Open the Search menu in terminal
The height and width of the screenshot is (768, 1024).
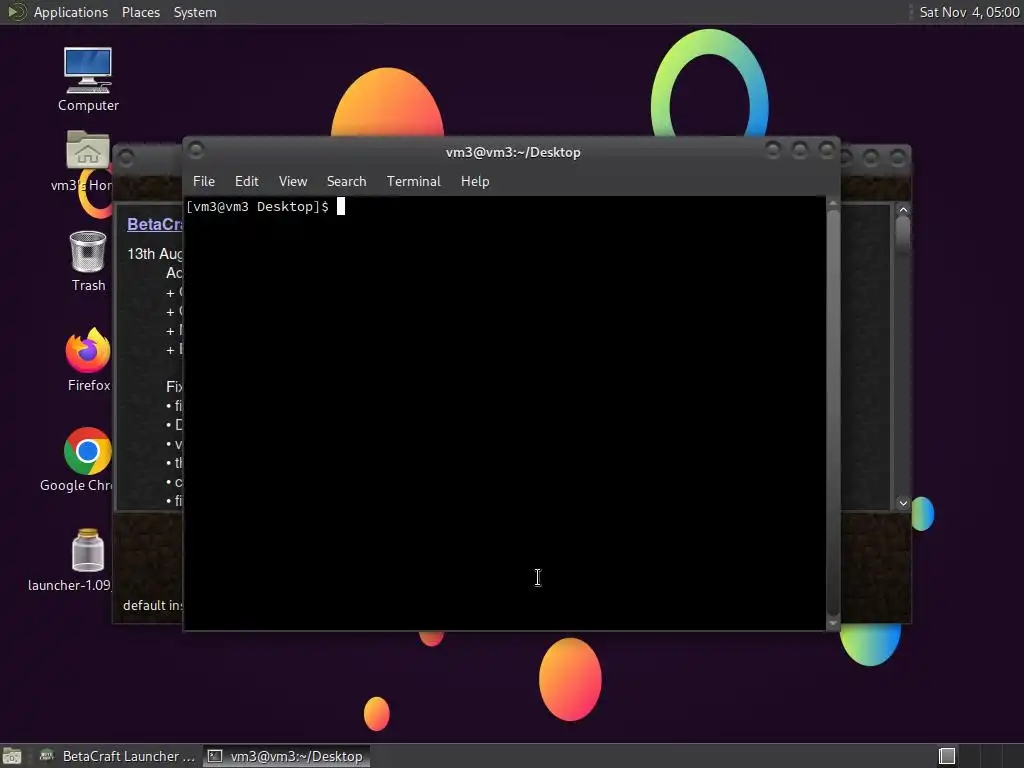pos(346,181)
